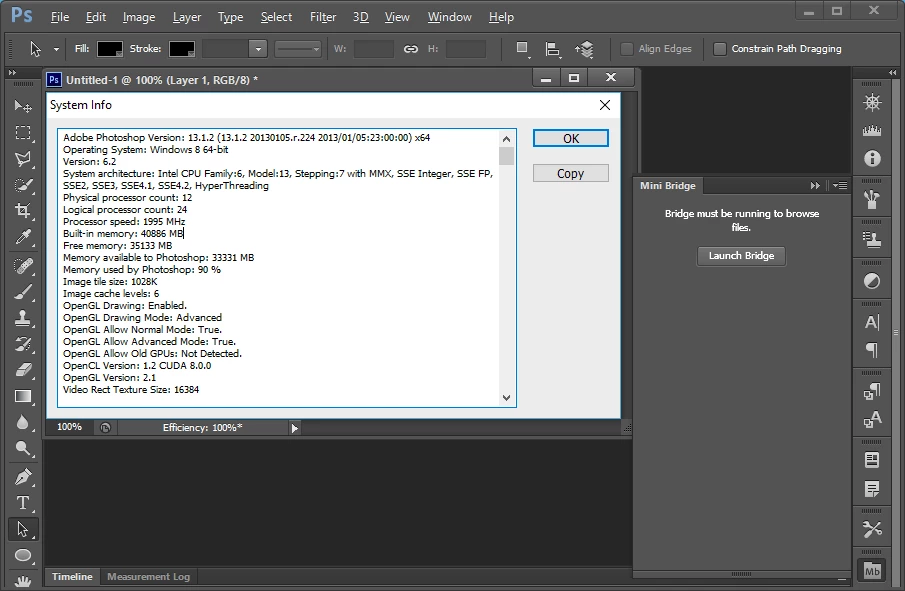Open the tool preset picker arrow
This screenshot has height=591, width=905.
pyautogui.click(x=56, y=50)
